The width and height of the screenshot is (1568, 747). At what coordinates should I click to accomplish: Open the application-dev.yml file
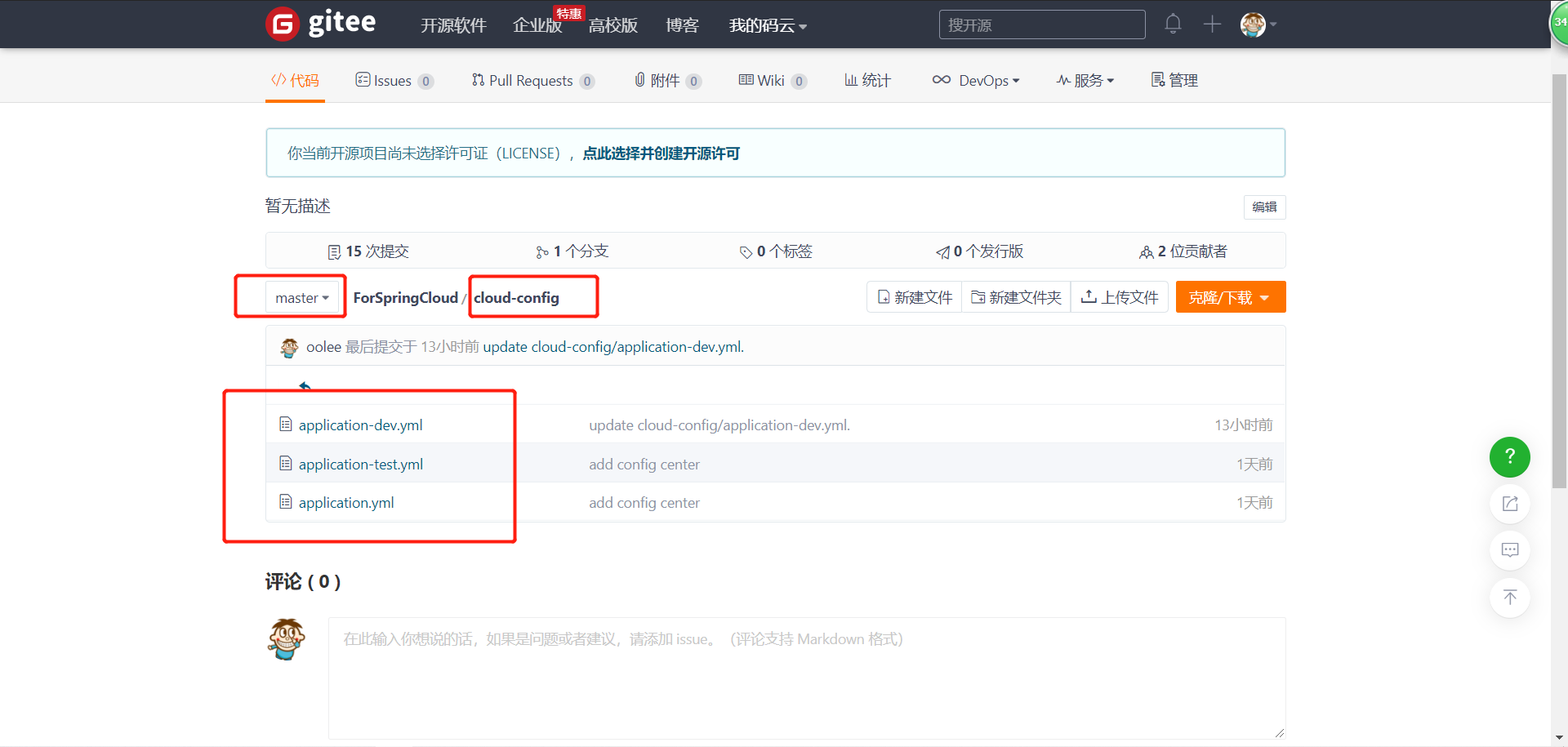[361, 425]
